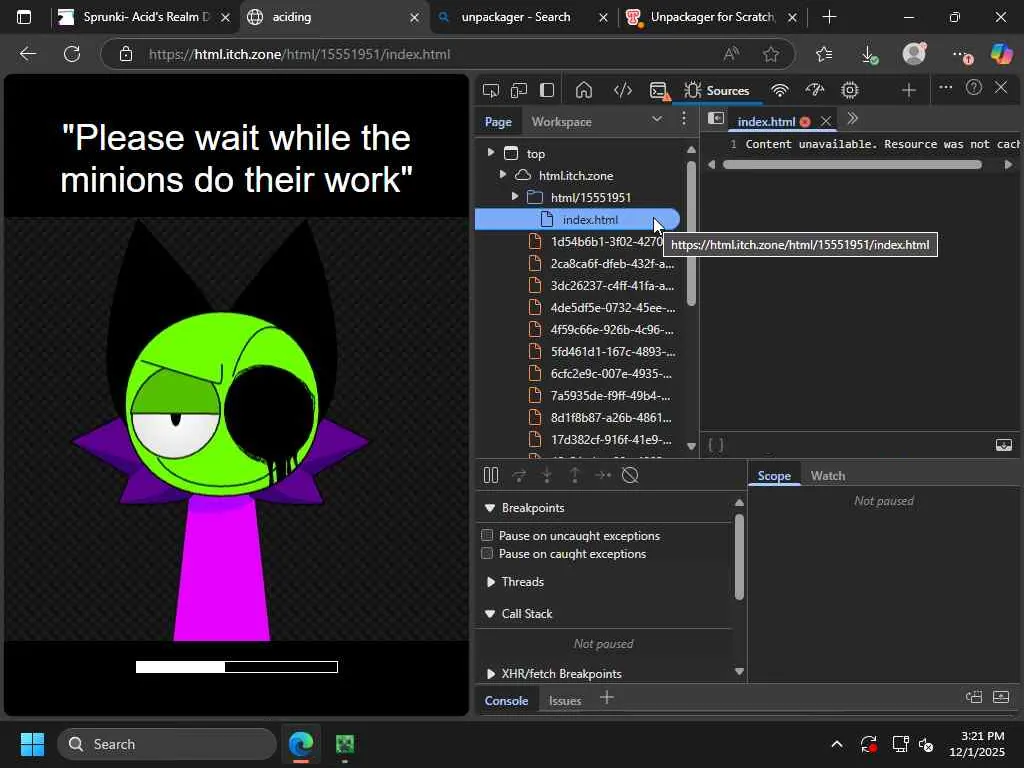Open the Read aloud icon in address bar

[x=731, y=54]
